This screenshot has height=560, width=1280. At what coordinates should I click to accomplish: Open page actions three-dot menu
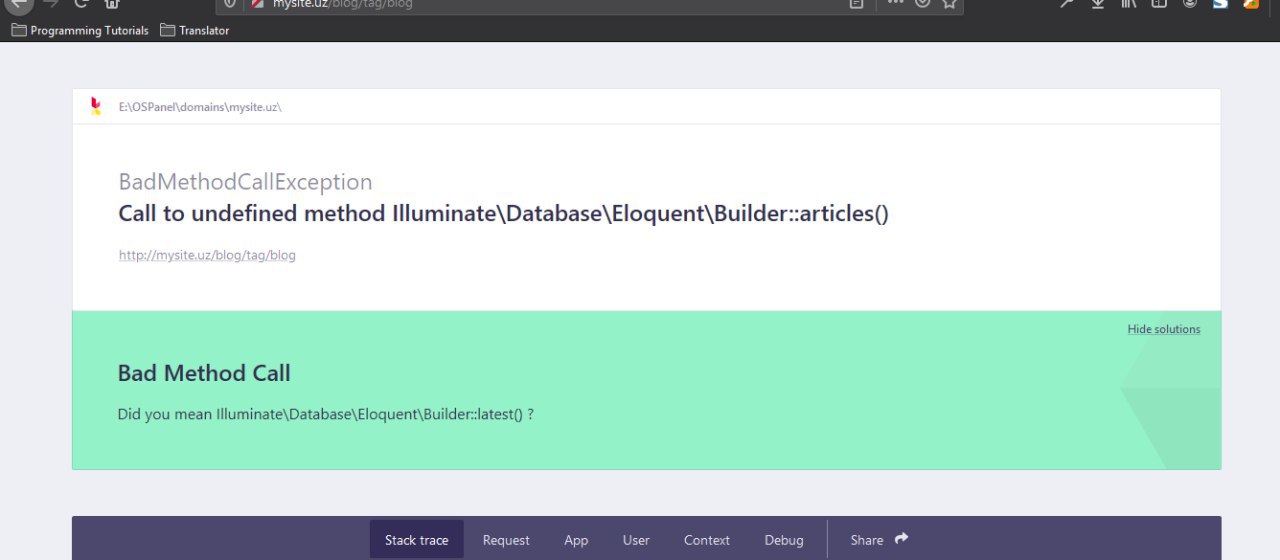895,3
